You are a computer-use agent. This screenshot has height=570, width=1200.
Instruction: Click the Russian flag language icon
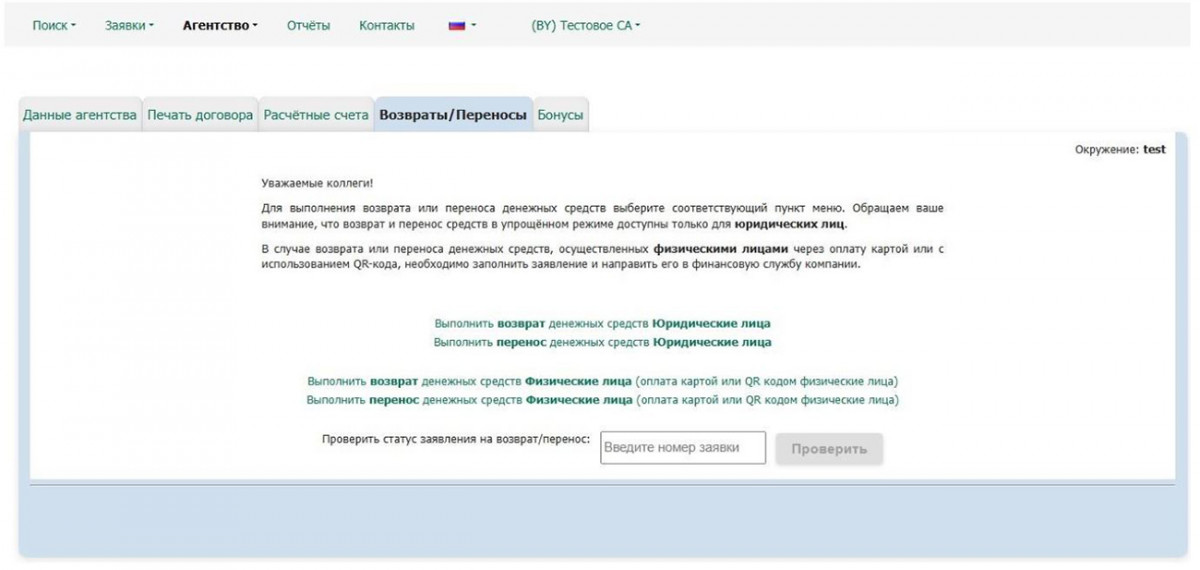point(456,26)
